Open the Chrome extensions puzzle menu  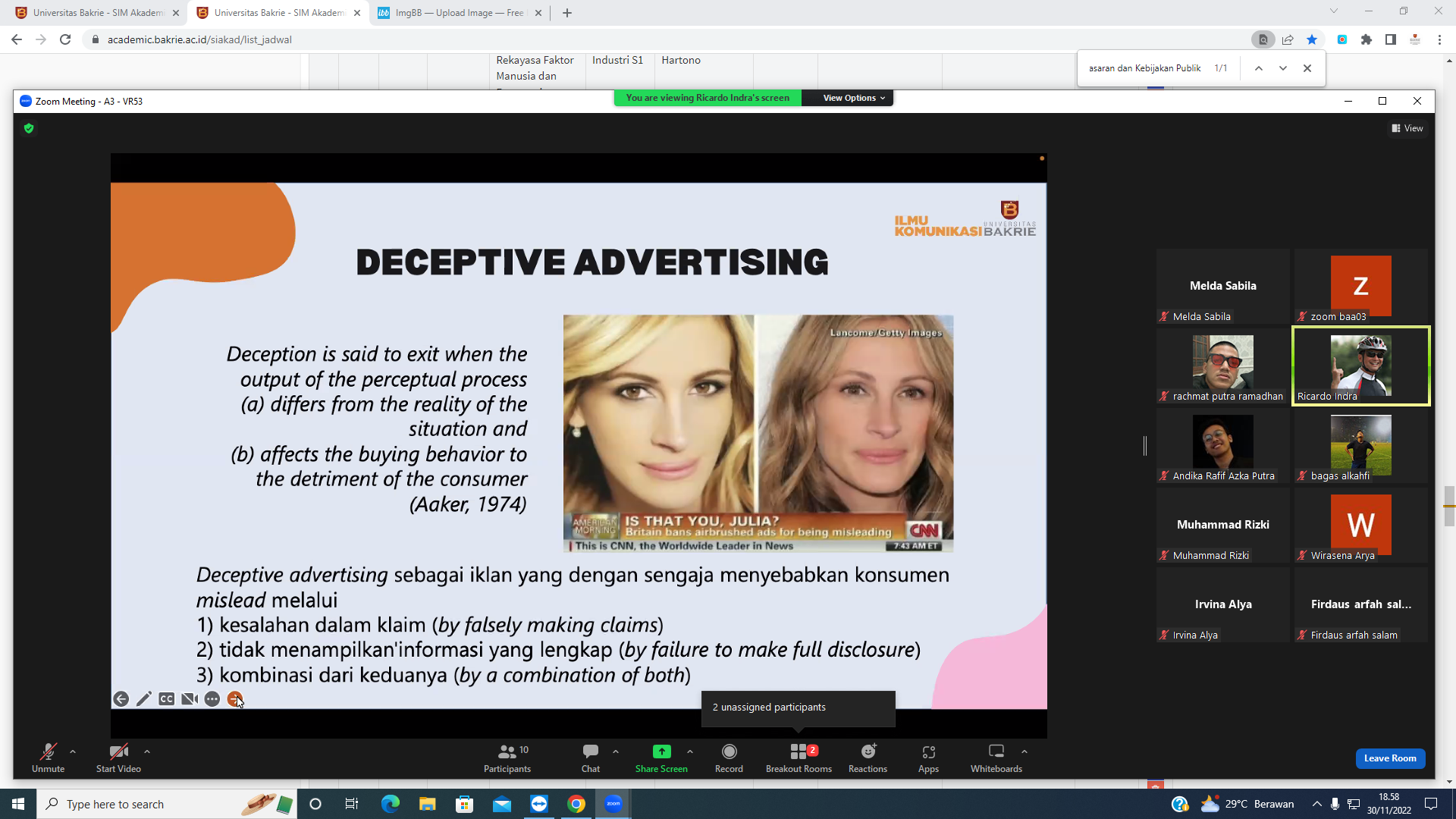pos(1367,39)
